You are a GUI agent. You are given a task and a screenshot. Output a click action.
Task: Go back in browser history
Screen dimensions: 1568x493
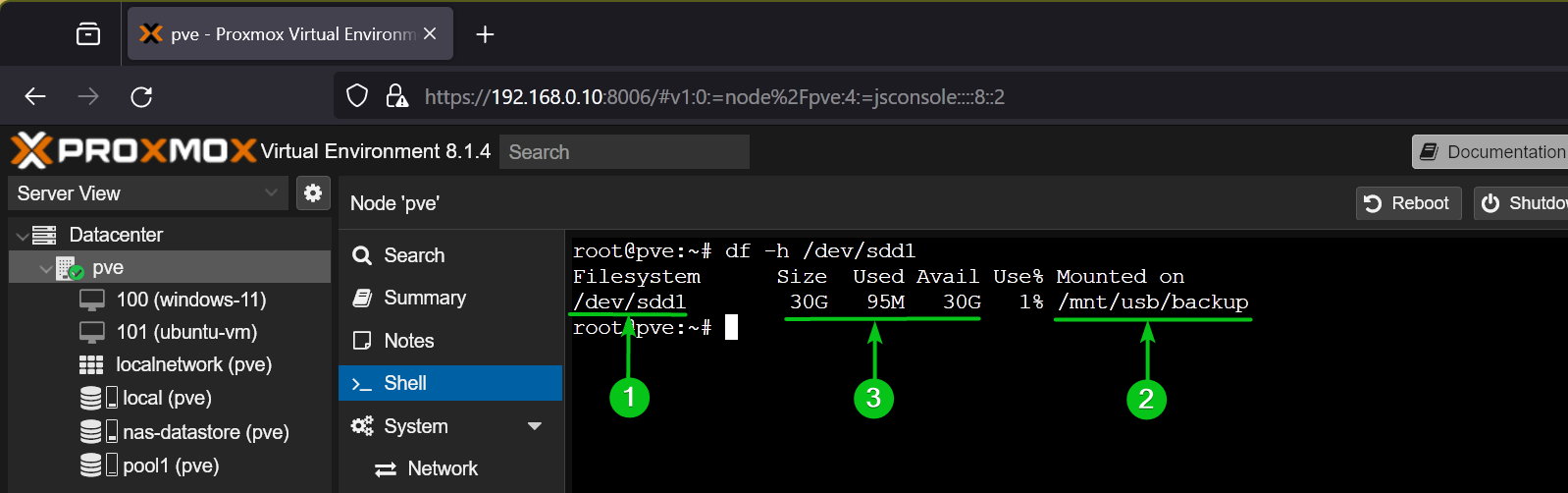[x=35, y=96]
